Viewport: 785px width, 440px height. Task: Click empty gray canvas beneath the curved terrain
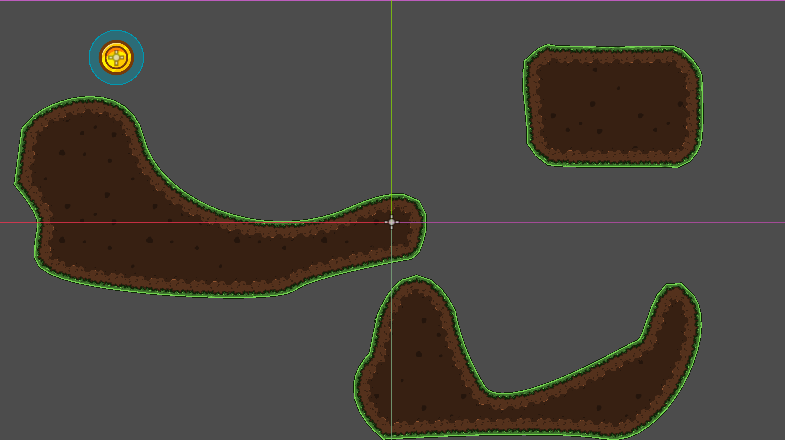[150, 360]
